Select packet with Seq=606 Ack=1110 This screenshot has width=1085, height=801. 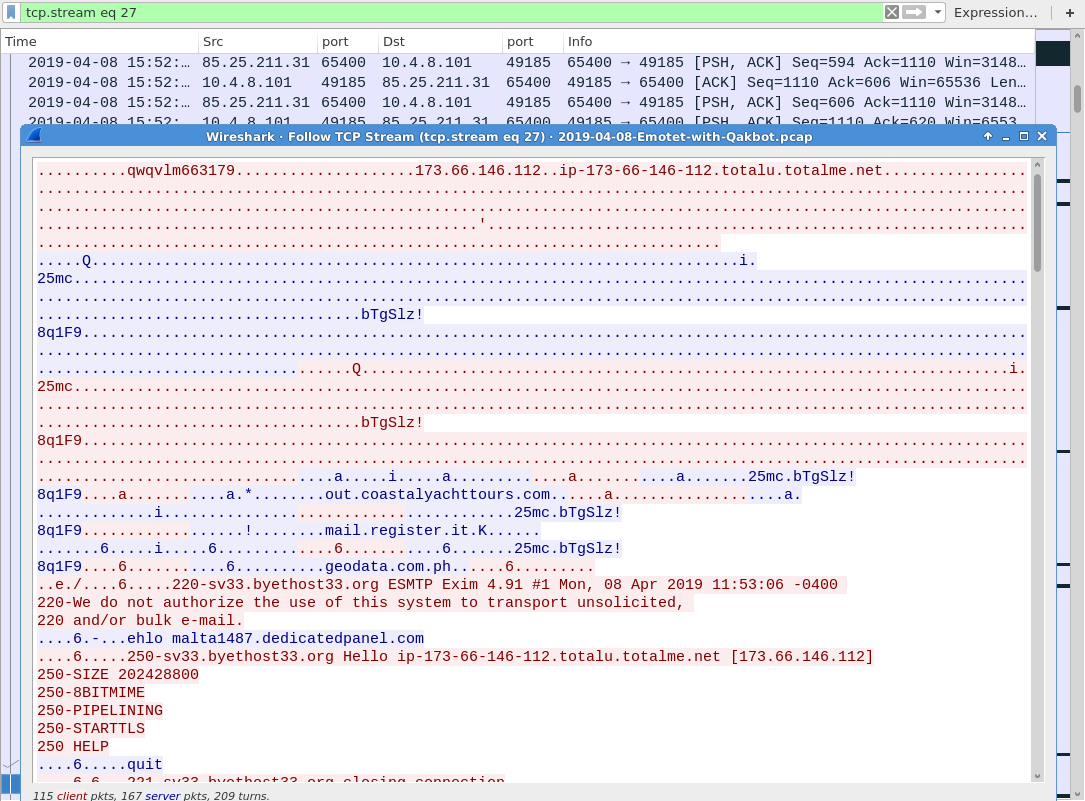click(x=518, y=102)
